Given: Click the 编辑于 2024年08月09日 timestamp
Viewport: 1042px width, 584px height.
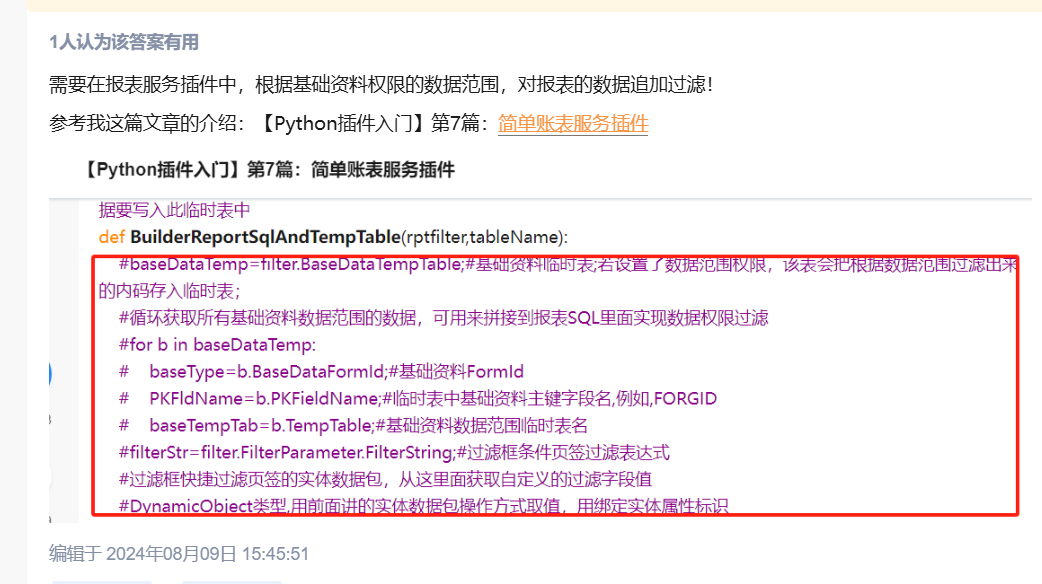Looking at the screenshot, I should click(x=179, y=553).
